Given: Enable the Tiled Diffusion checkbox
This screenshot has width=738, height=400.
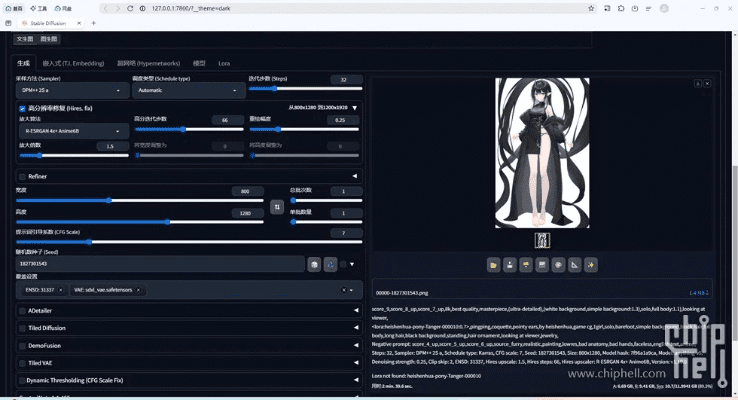Looking at the screenshot, I should [22, 328].
